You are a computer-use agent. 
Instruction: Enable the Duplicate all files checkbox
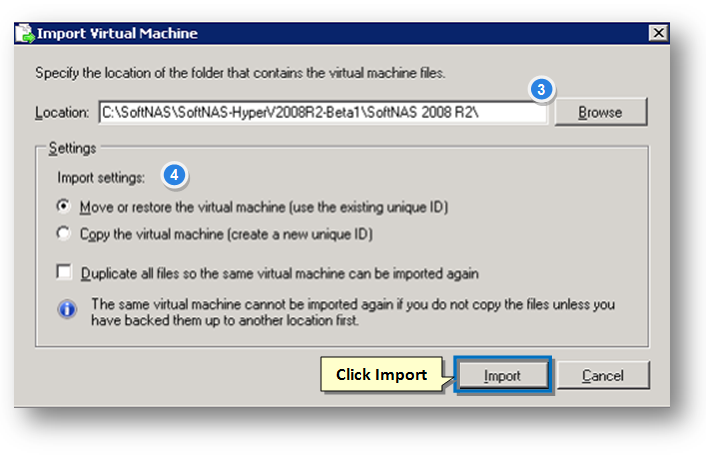point(64,272)
